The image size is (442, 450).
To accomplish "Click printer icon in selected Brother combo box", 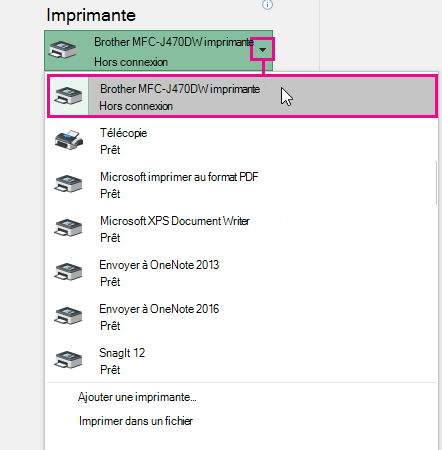I will click(63, 50).
